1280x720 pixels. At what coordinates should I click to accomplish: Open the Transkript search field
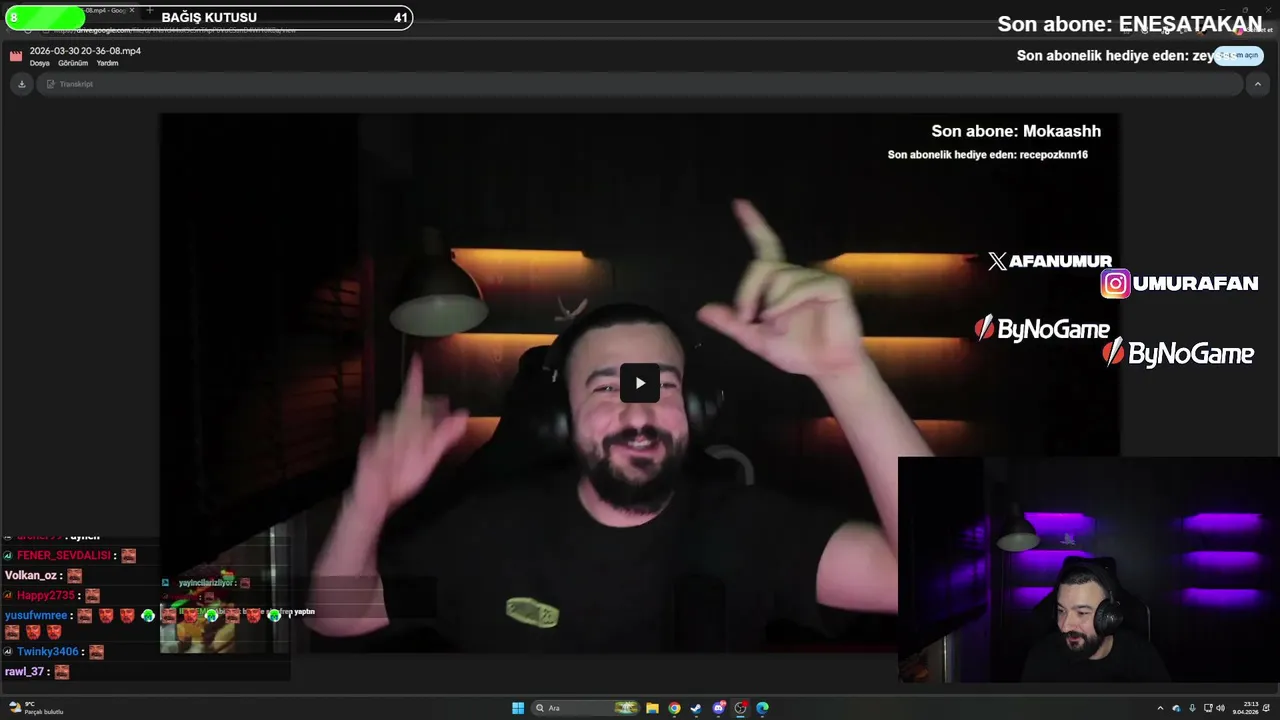(640, 84)
